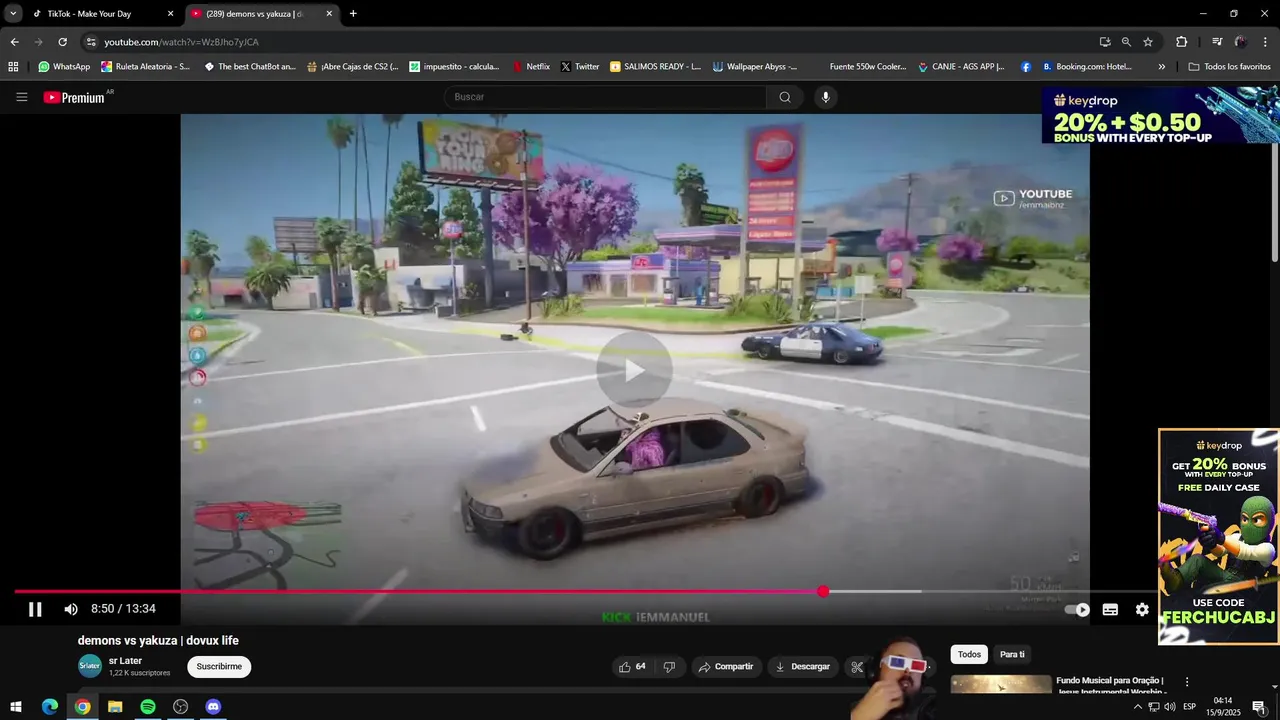
Task: Open the keydrop FERCHUCABJ code ad
Action: point(1219,537)
